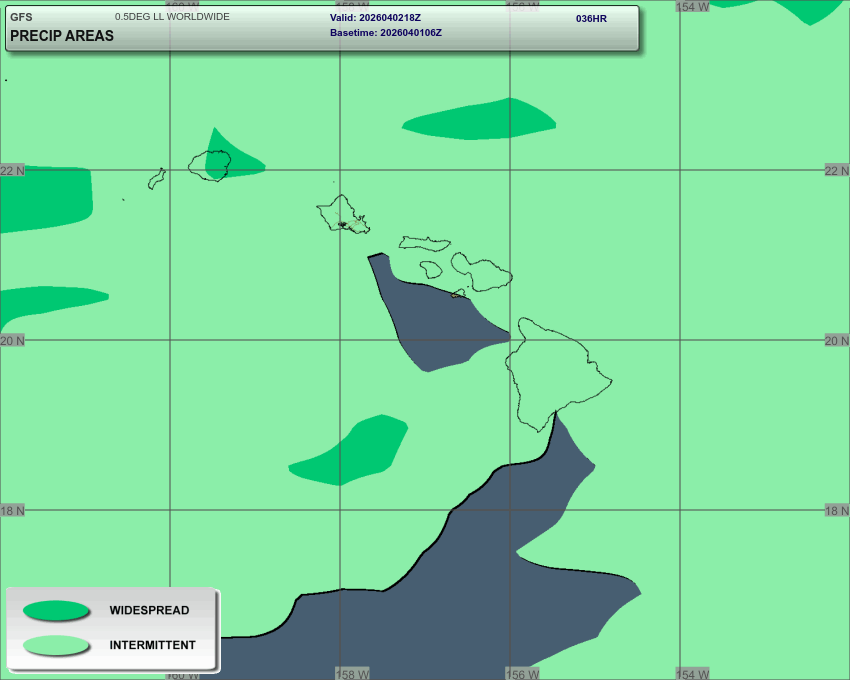850x680 pixels.
Task: Click the GFS model label
Action: tap(21, 17)
